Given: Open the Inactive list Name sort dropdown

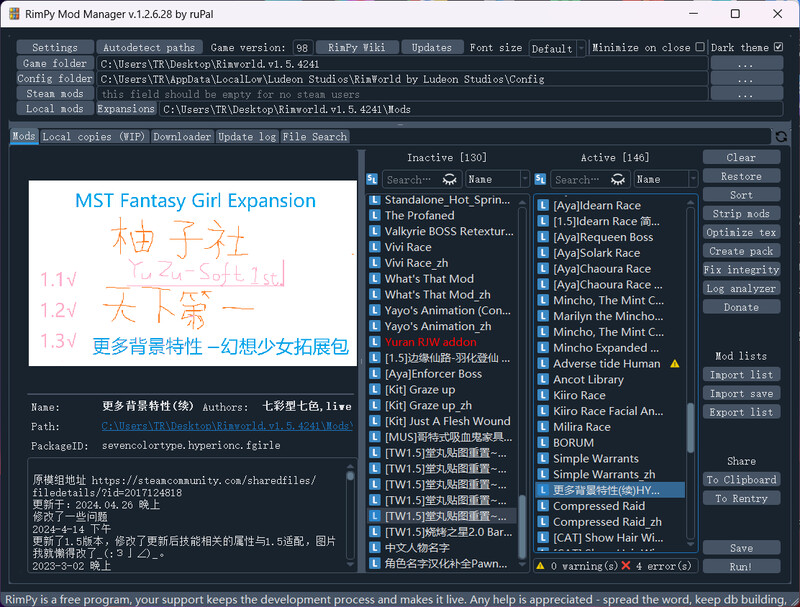Looking at the screenshot, I should point(496,179).
